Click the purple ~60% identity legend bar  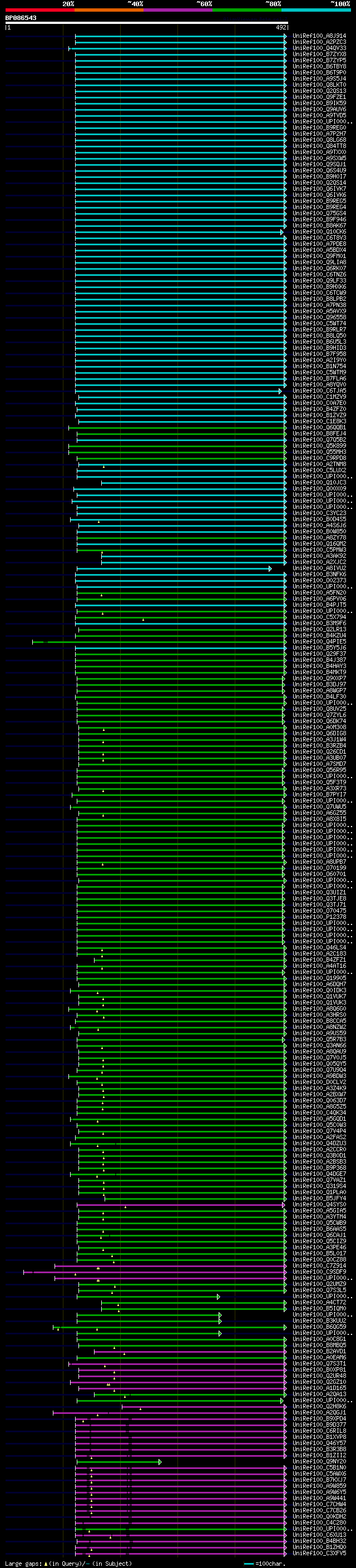[x=177, y=10]
